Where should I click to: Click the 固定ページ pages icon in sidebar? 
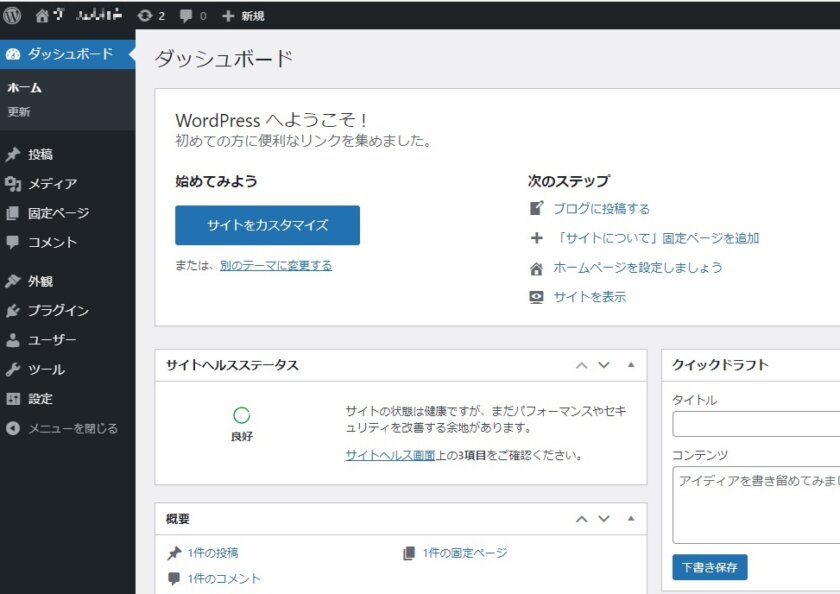(x=13, y=213)
